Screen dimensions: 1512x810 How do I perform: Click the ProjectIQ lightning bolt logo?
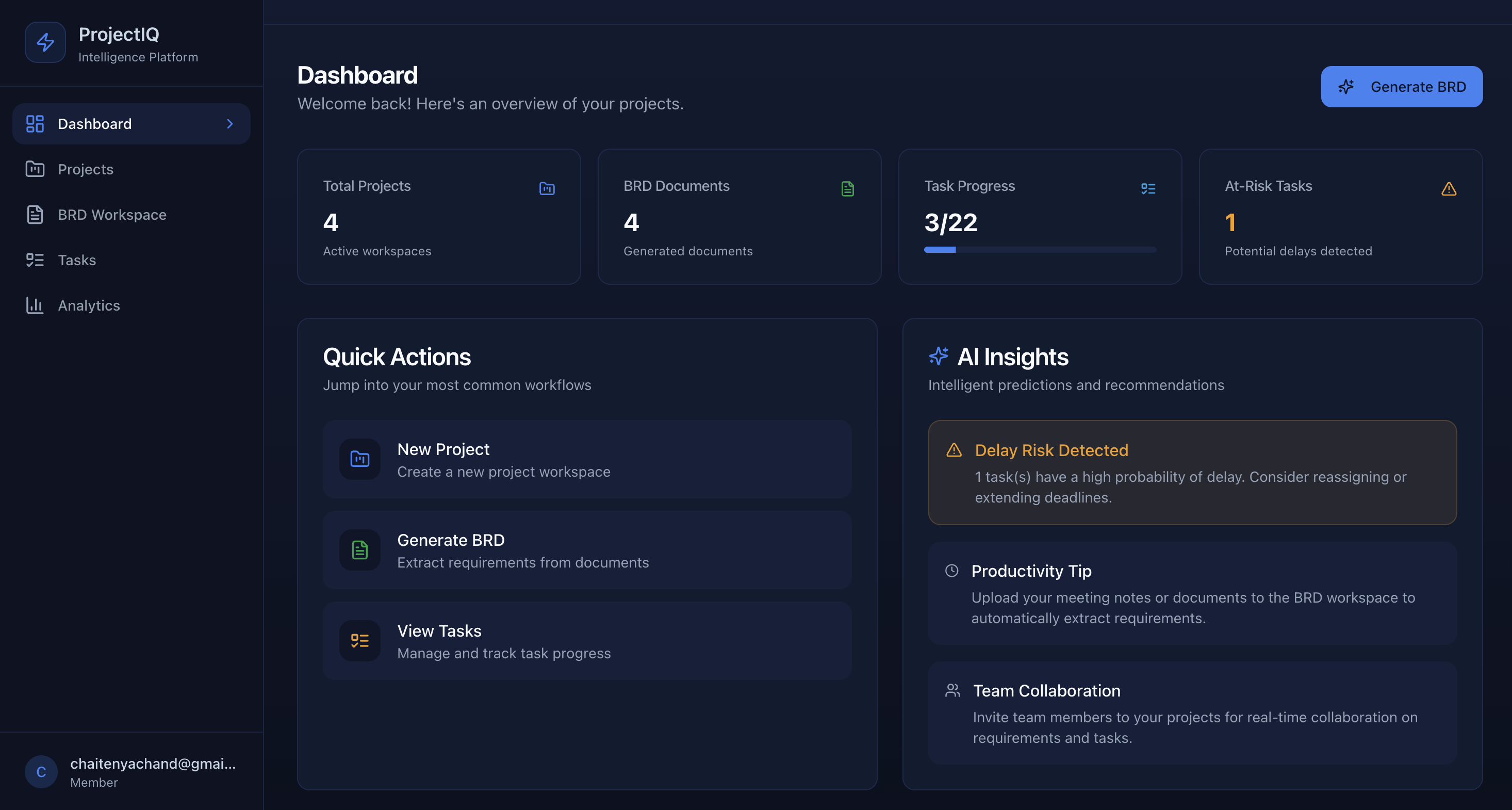tap(45, 42)
